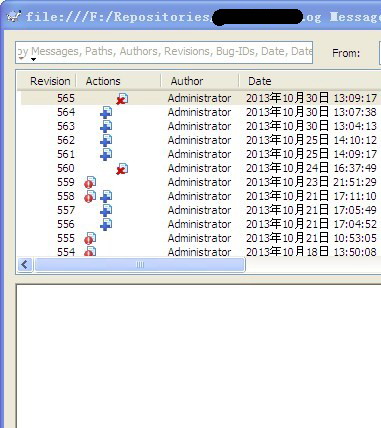Select revision number 556

point(66,224)
